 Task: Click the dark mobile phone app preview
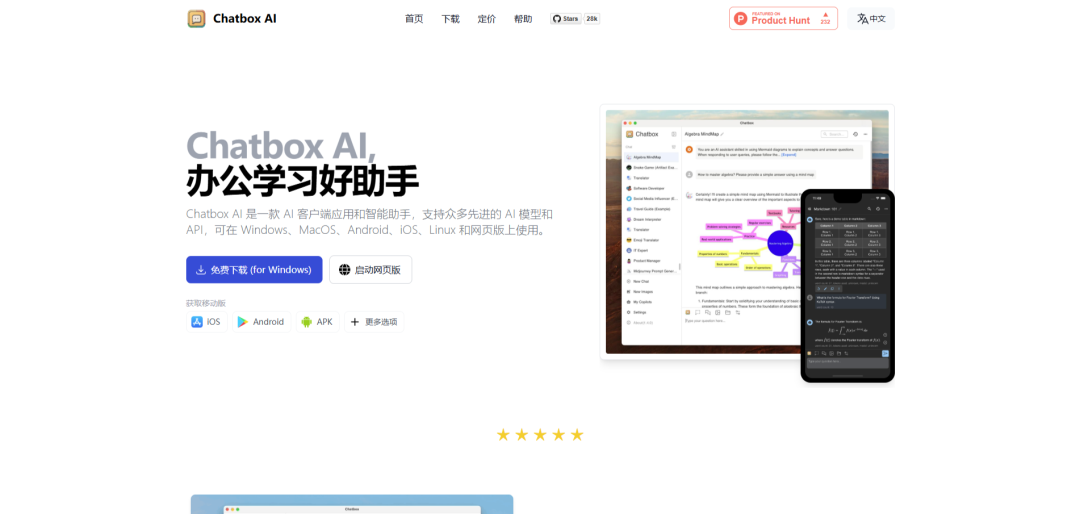847,283
